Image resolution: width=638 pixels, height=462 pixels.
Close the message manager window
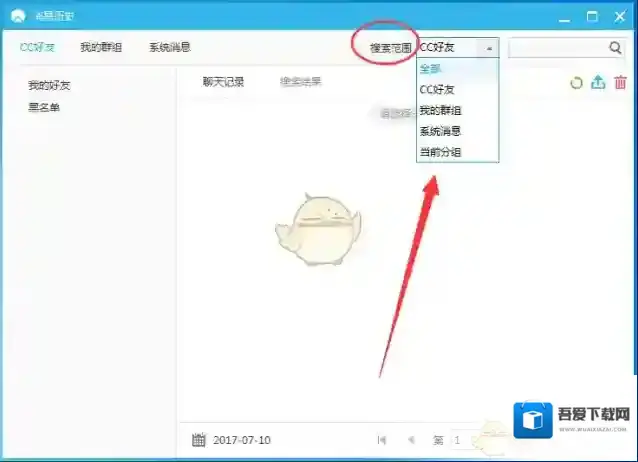620,16
